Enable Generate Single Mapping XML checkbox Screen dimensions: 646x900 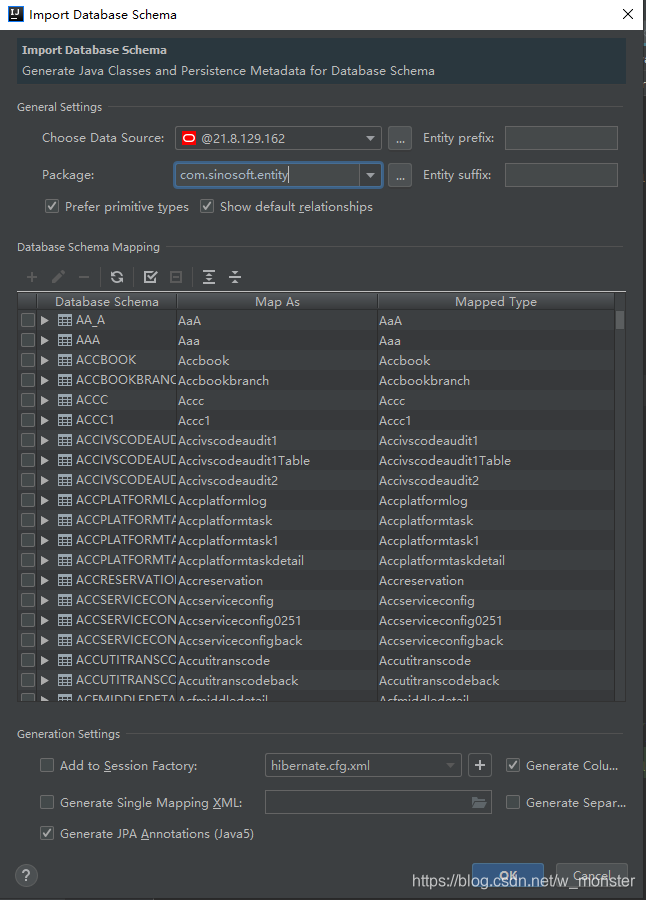tap(47, 802)
